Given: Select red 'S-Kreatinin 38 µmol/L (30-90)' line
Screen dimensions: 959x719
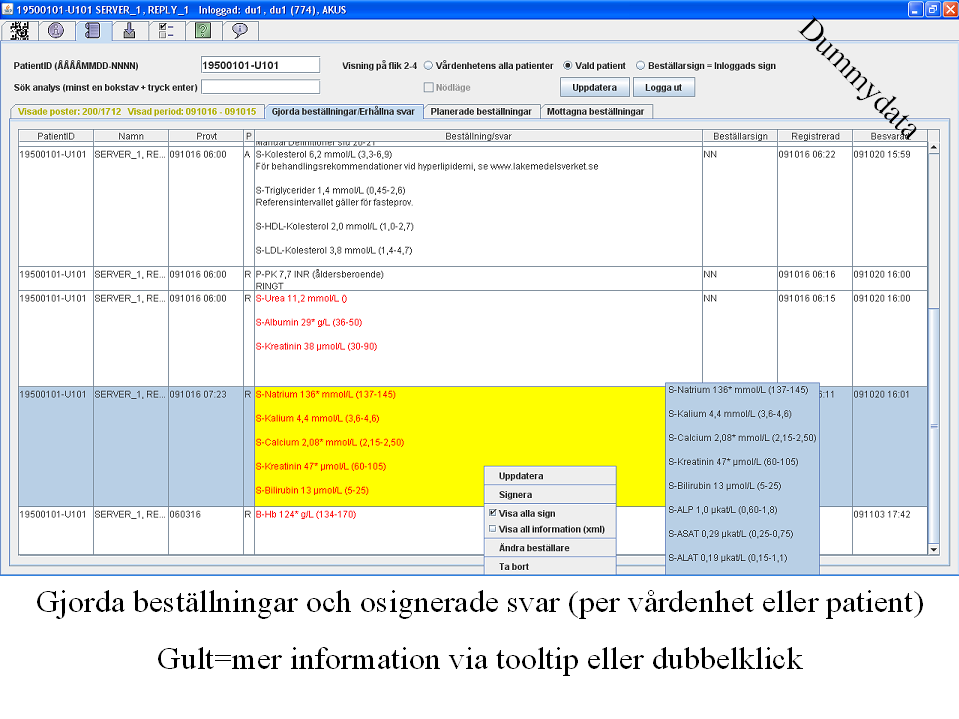Looking at the screenshot, I should pos(316,346).
